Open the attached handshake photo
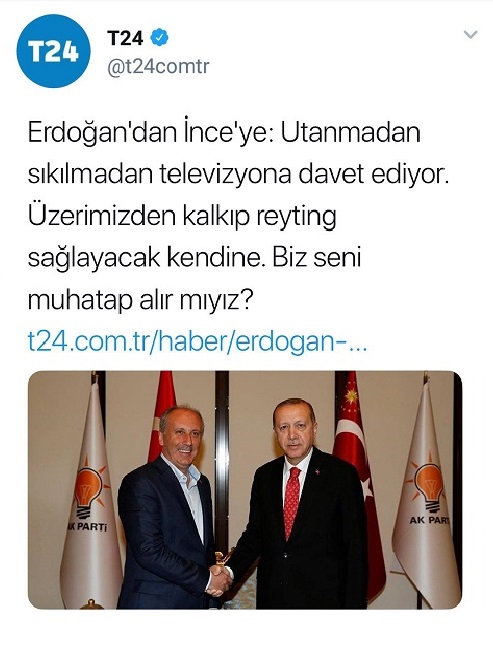Viewport: 493px width, 649px height. click(x=245, y=490)
